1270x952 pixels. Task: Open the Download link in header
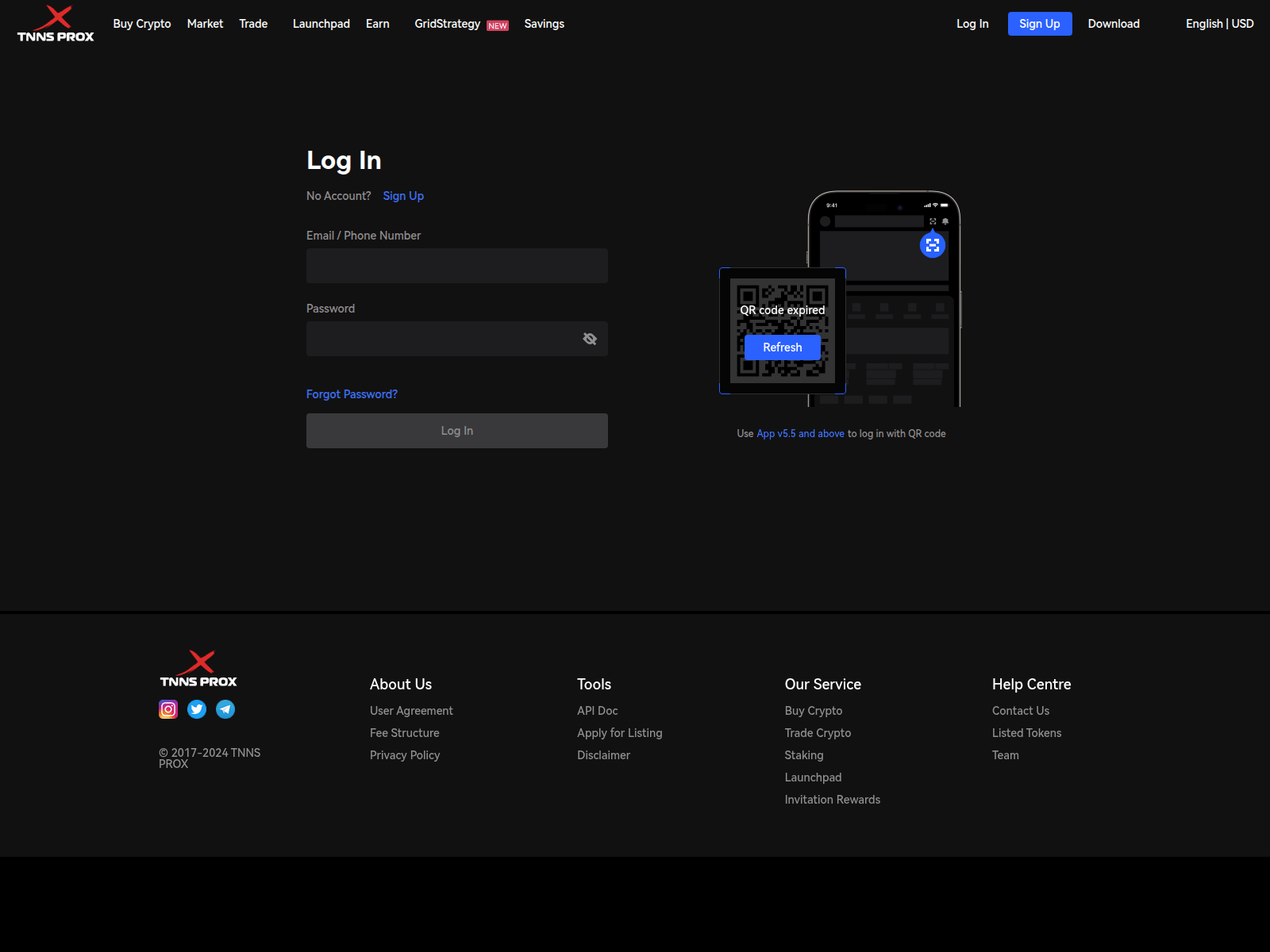(x=1114, y=24)
